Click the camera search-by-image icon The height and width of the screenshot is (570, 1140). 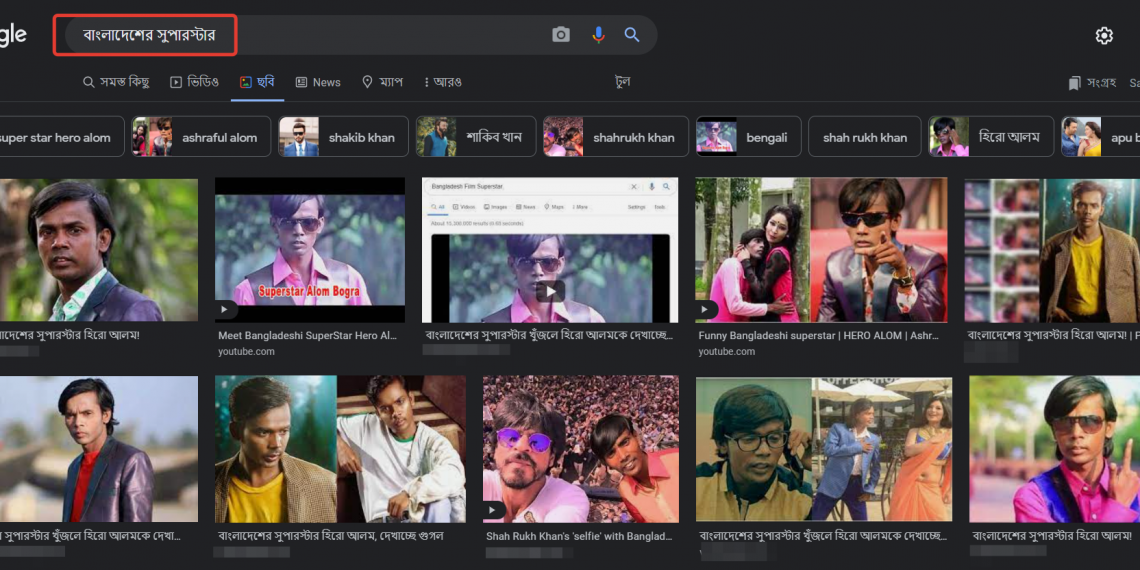point(561,35)
